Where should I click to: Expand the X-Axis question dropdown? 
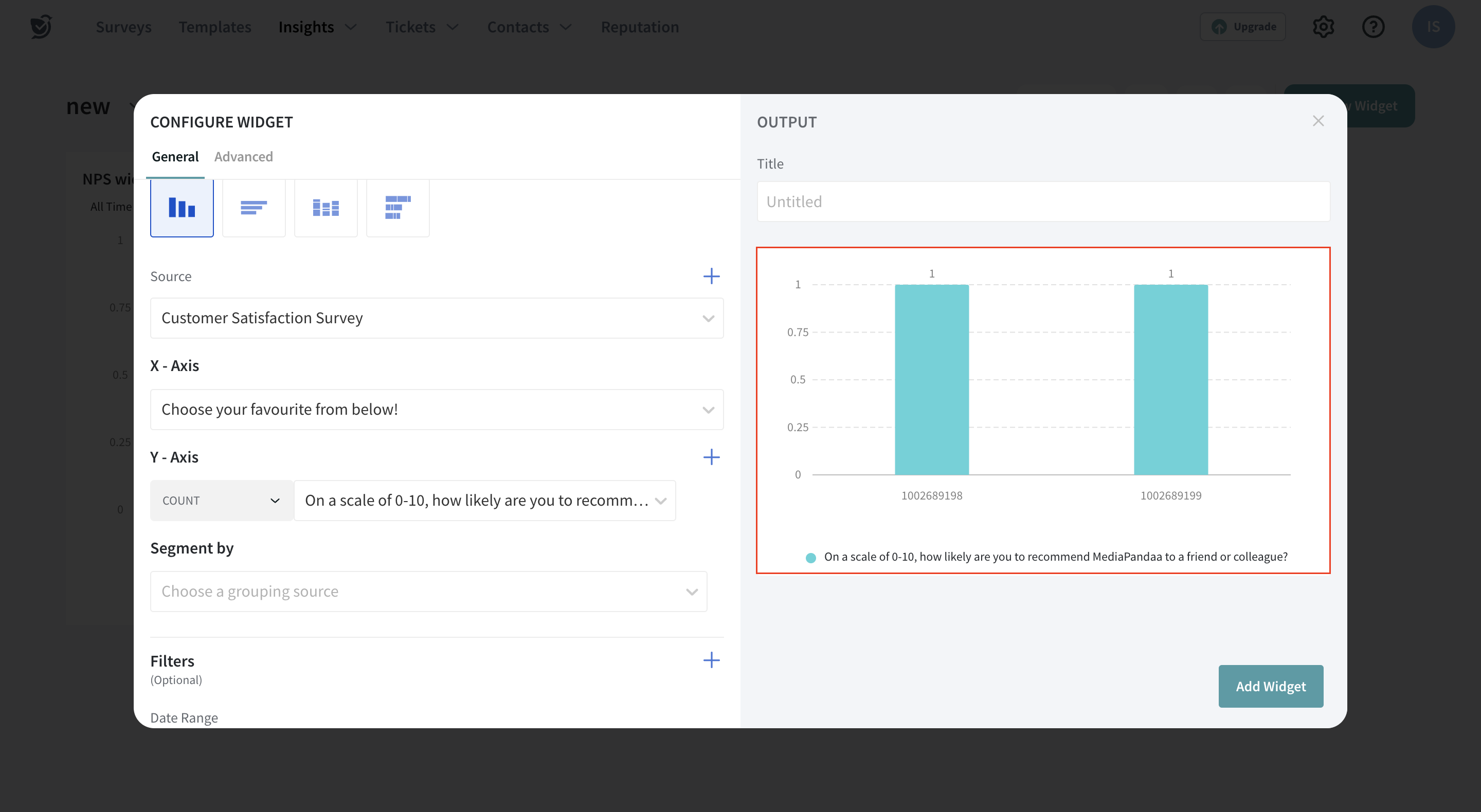pos(437,409)
